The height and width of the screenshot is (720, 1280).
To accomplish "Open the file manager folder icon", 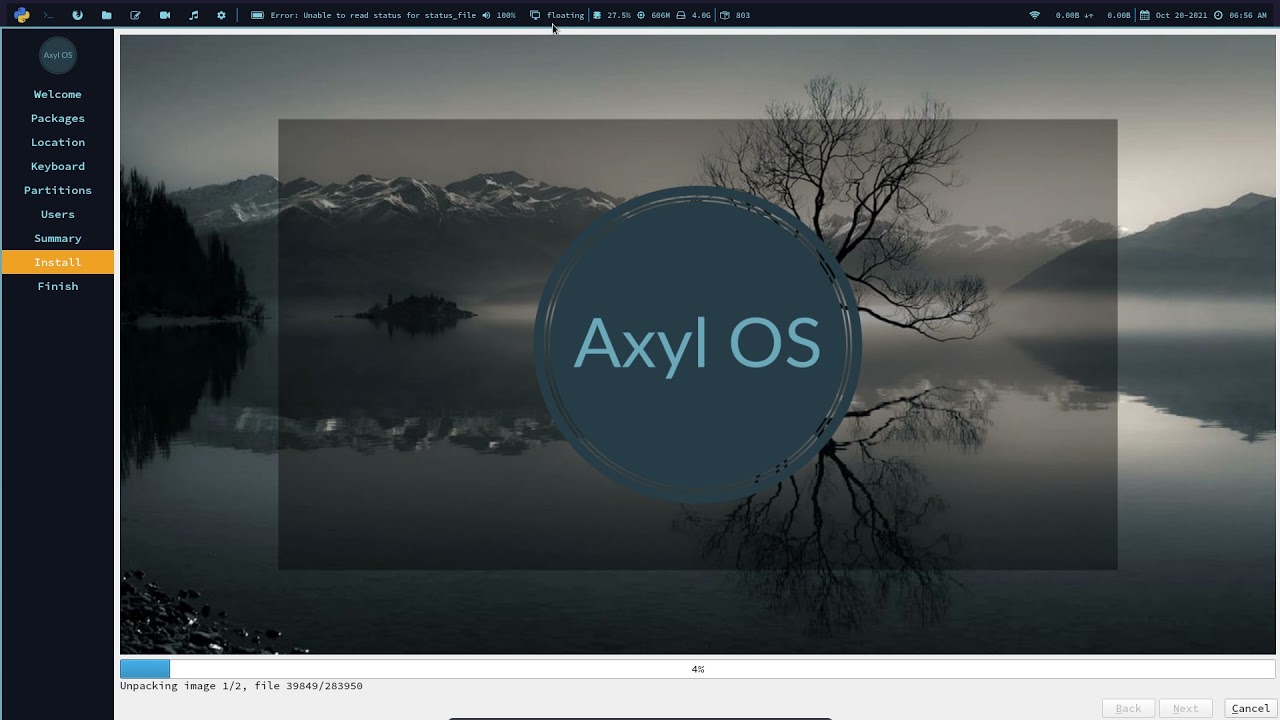I will tap(106, 15).
